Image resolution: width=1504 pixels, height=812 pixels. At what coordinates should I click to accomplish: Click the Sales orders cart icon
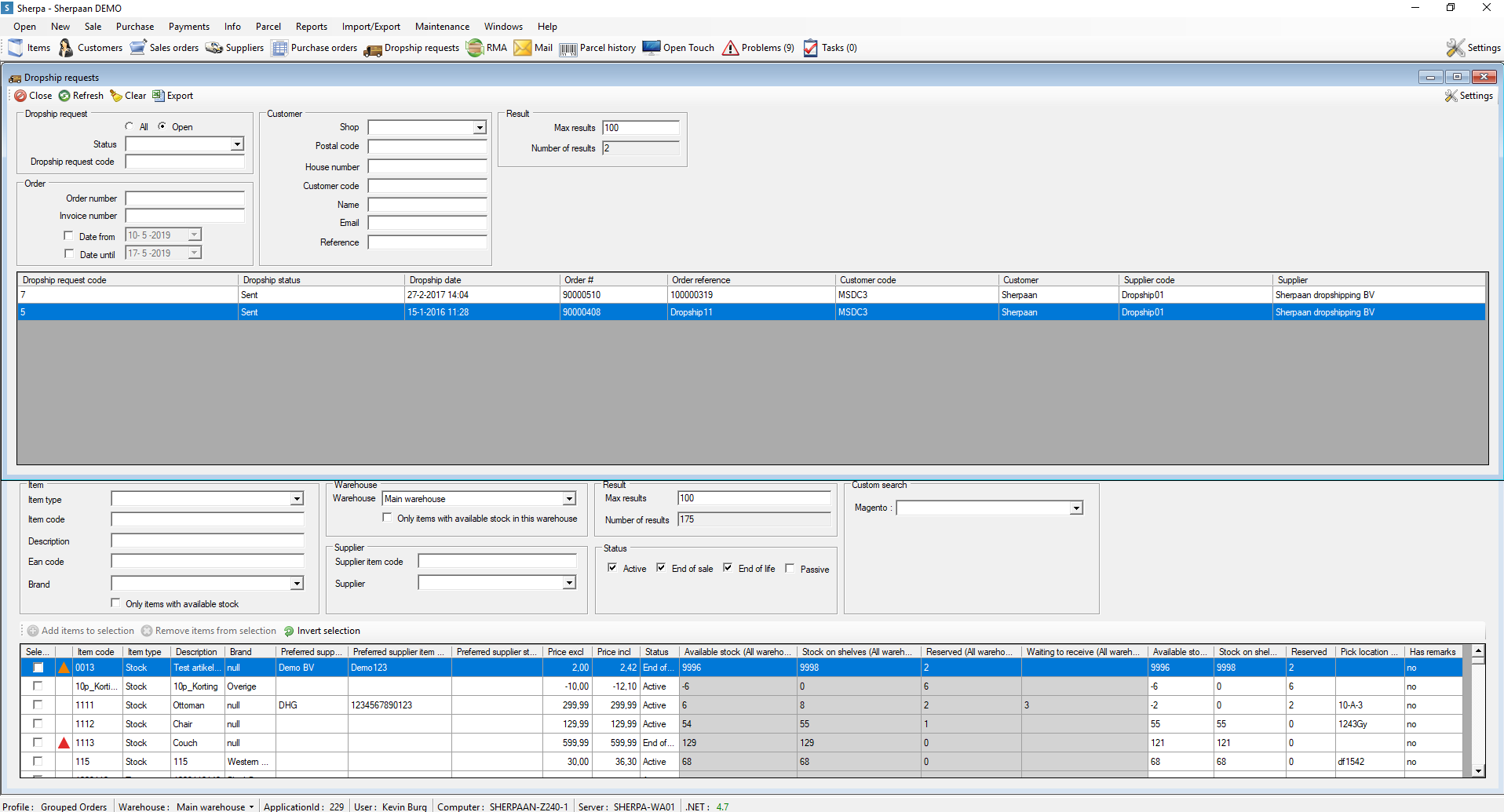click(x=137, y=48)
